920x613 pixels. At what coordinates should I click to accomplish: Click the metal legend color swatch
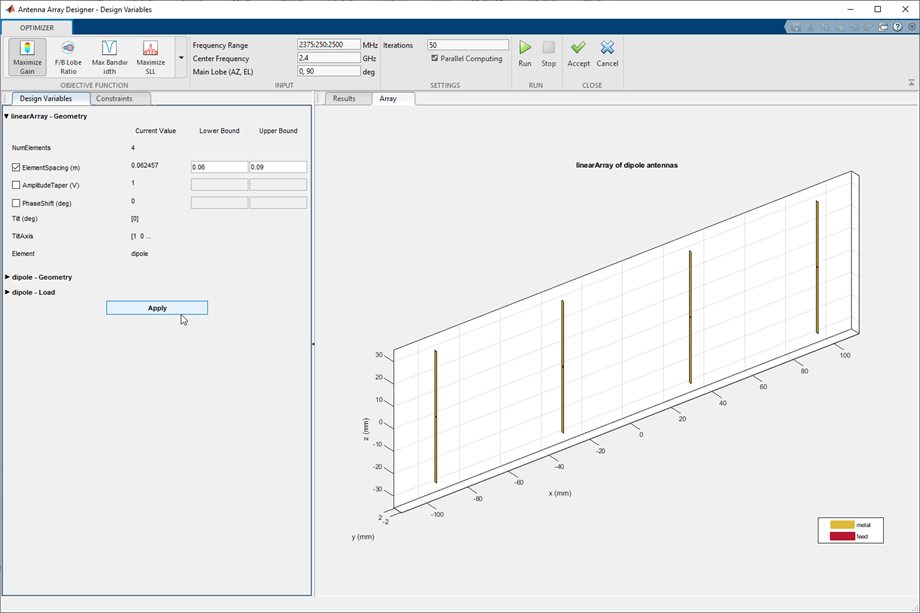[x=841, y=525]
